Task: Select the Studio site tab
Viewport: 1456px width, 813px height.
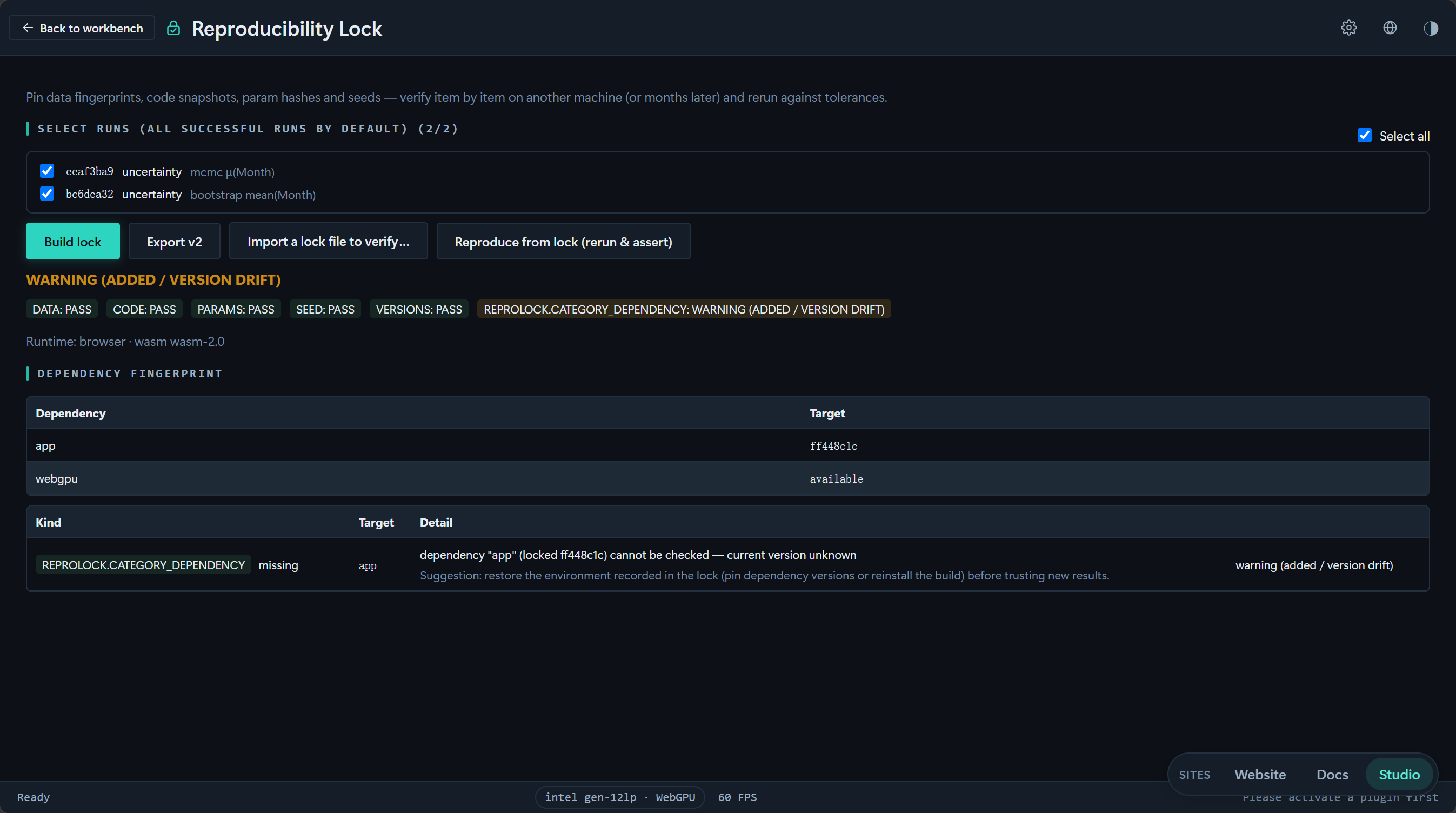Action: point(1399,775)
